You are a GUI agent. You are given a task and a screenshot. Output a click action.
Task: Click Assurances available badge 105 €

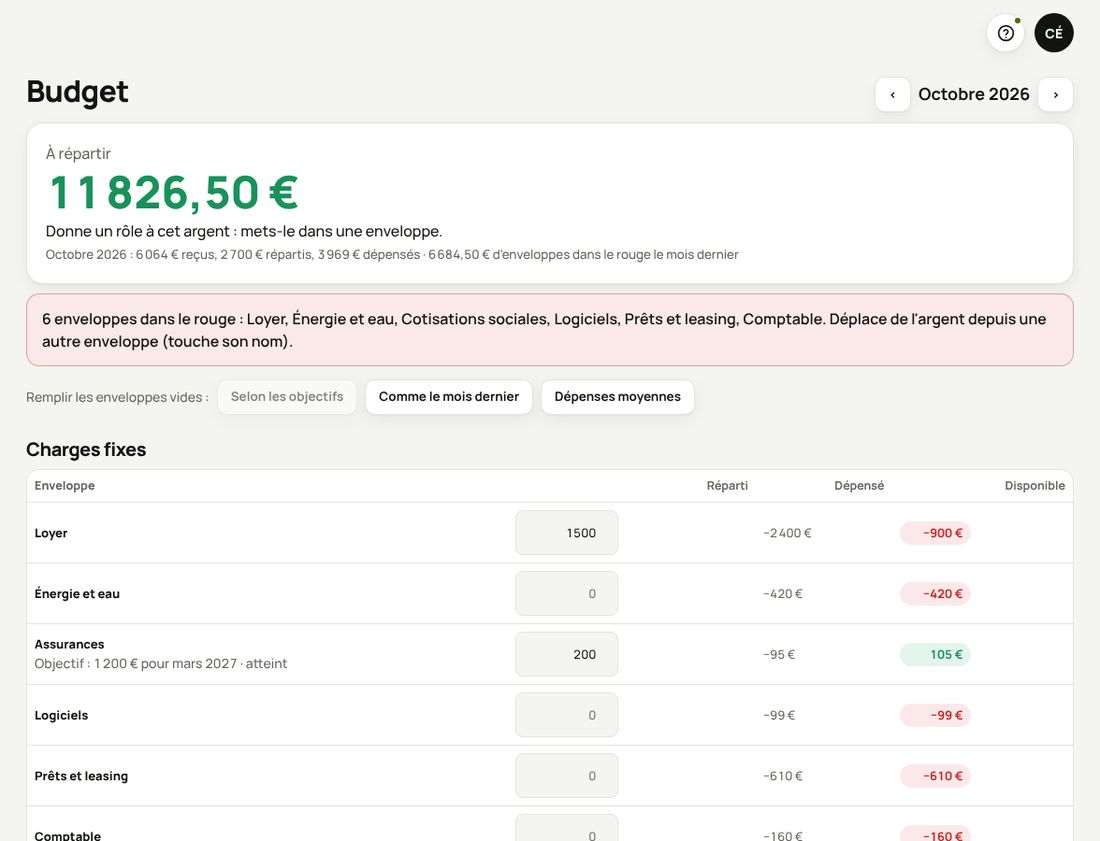[935, 654]
